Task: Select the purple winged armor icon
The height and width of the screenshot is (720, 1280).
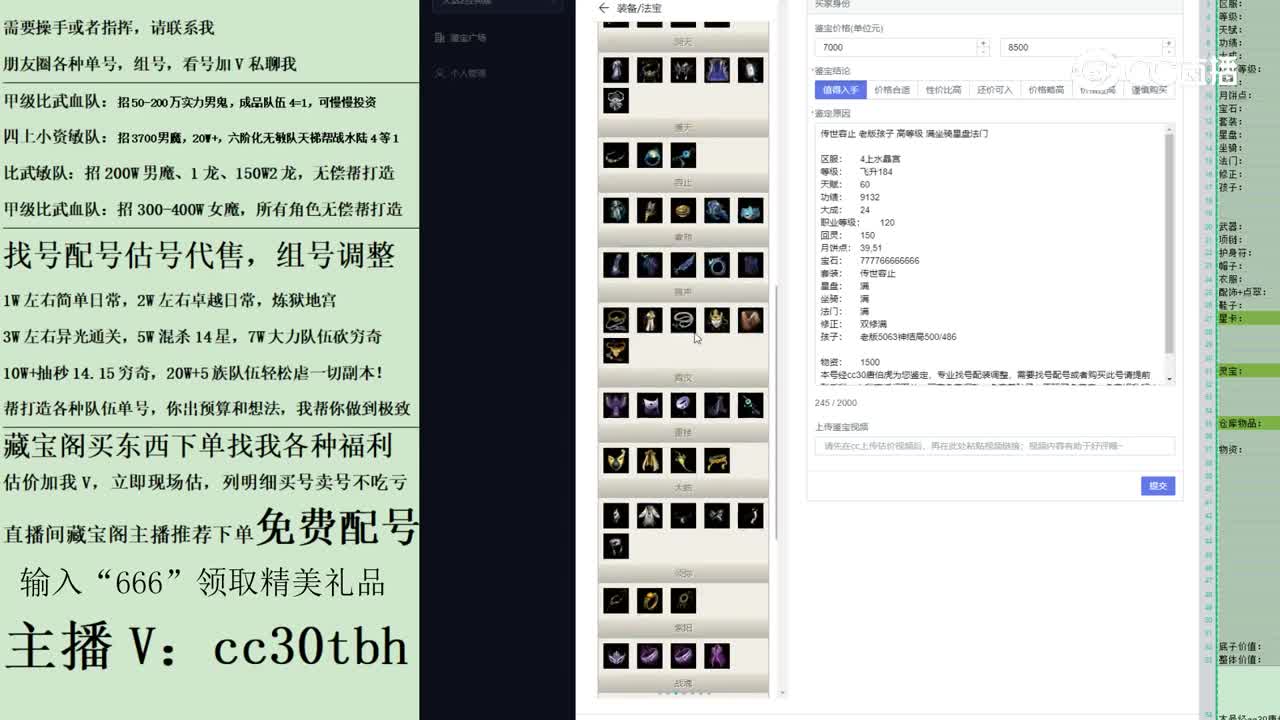Action: click(x=616, y=405)
